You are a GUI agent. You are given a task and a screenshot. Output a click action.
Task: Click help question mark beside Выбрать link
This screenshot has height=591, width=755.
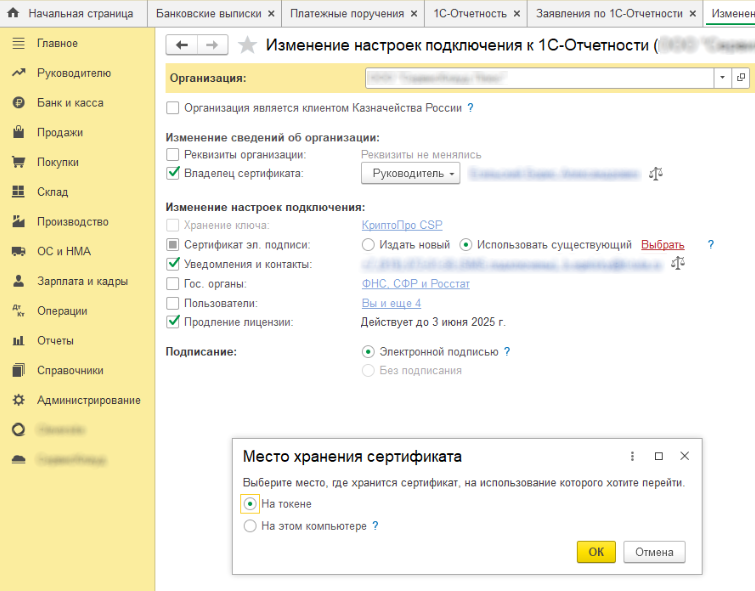point(710,245)
